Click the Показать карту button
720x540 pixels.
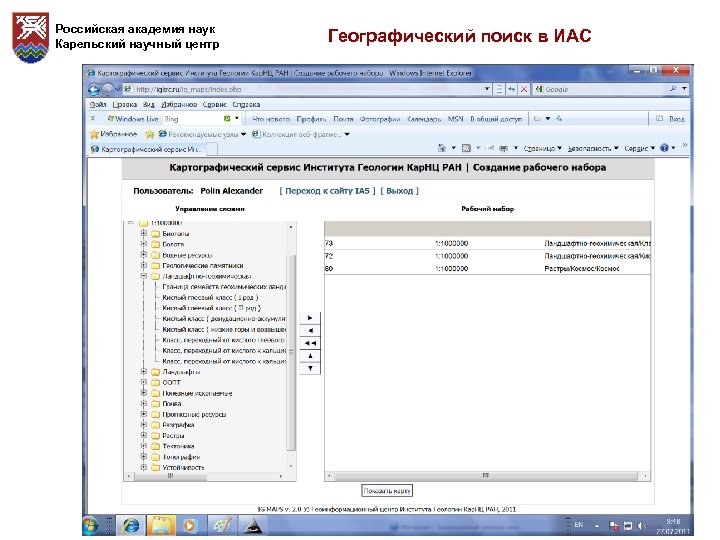tap(387, 491)
